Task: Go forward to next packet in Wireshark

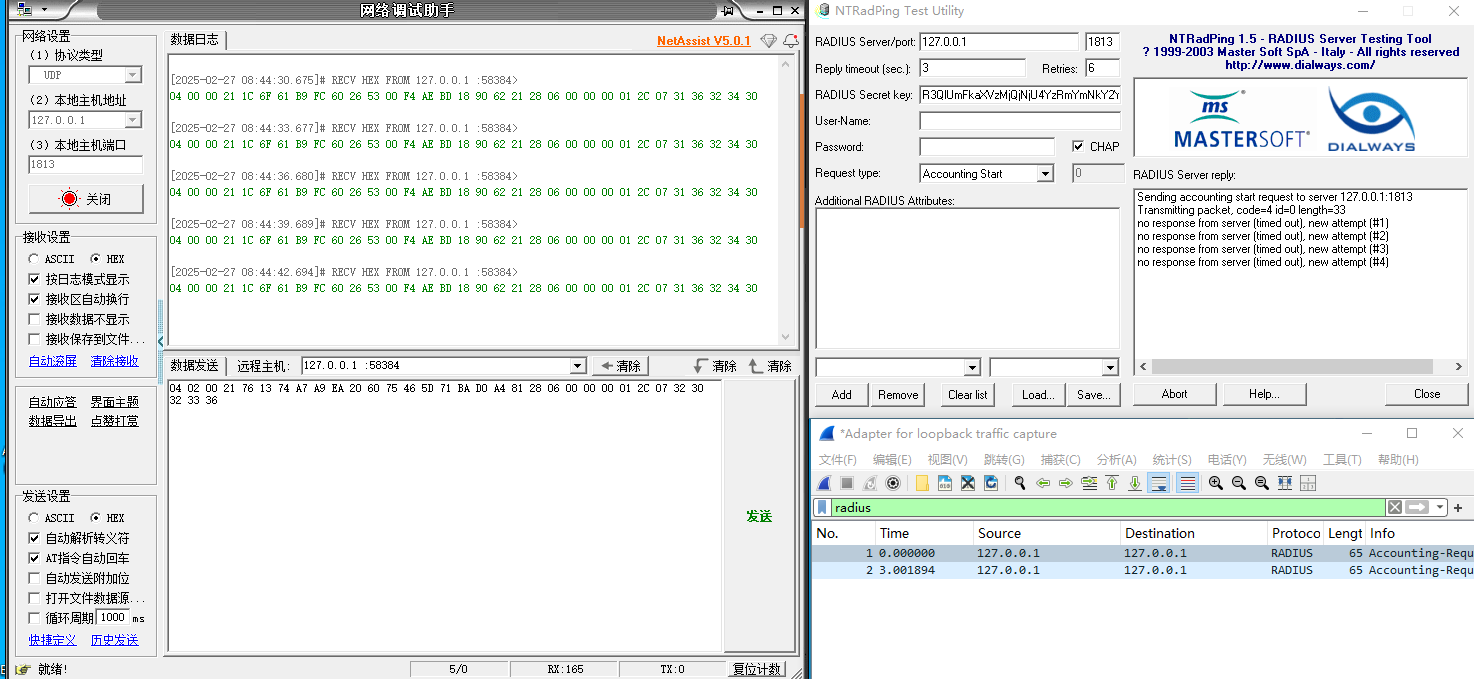Action: pyautogui.click(x=1066, y=483)
